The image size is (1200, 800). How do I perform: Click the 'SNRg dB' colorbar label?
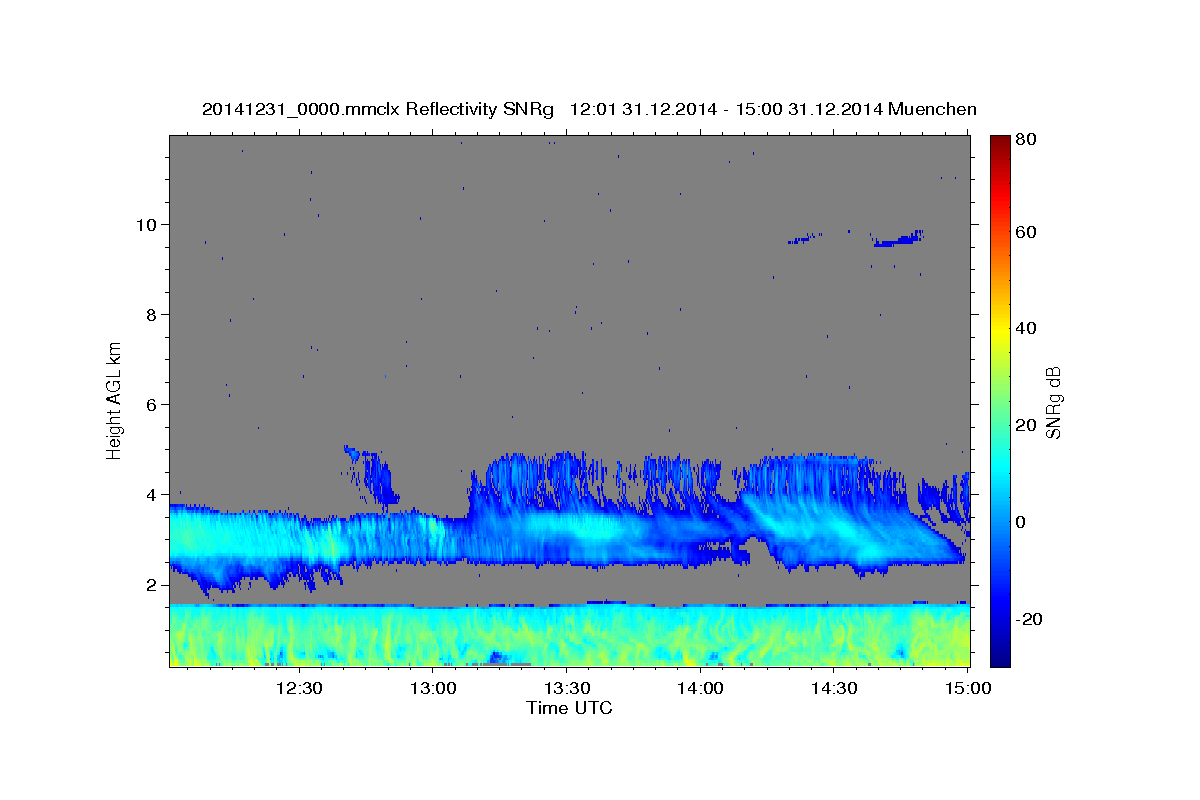[1053, 402]
